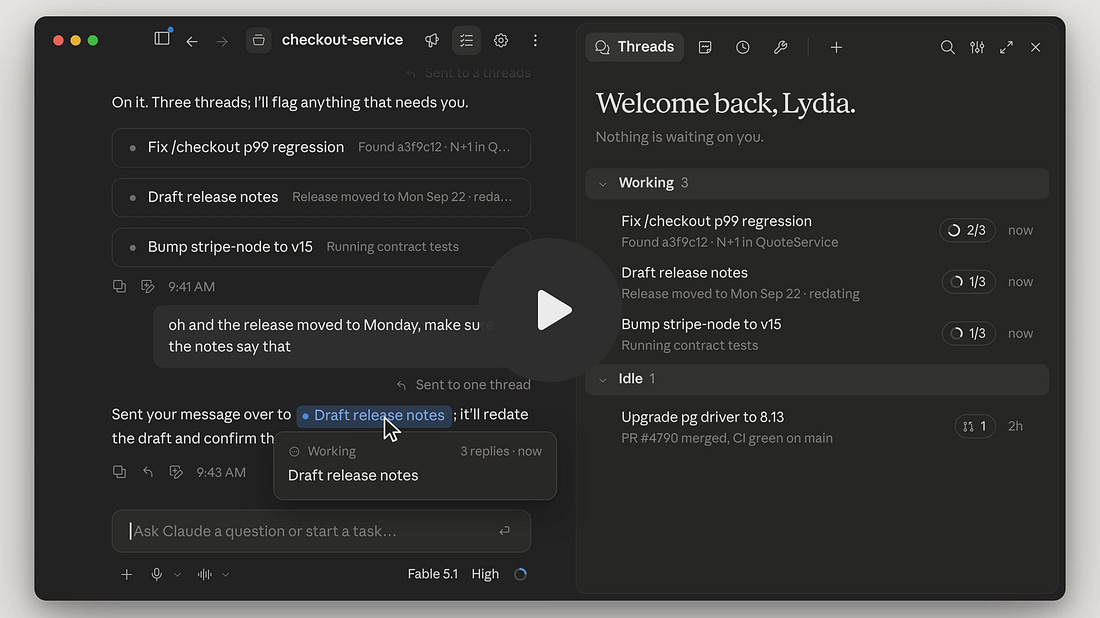Open the panel tab next to Threads

coord(705,47)
